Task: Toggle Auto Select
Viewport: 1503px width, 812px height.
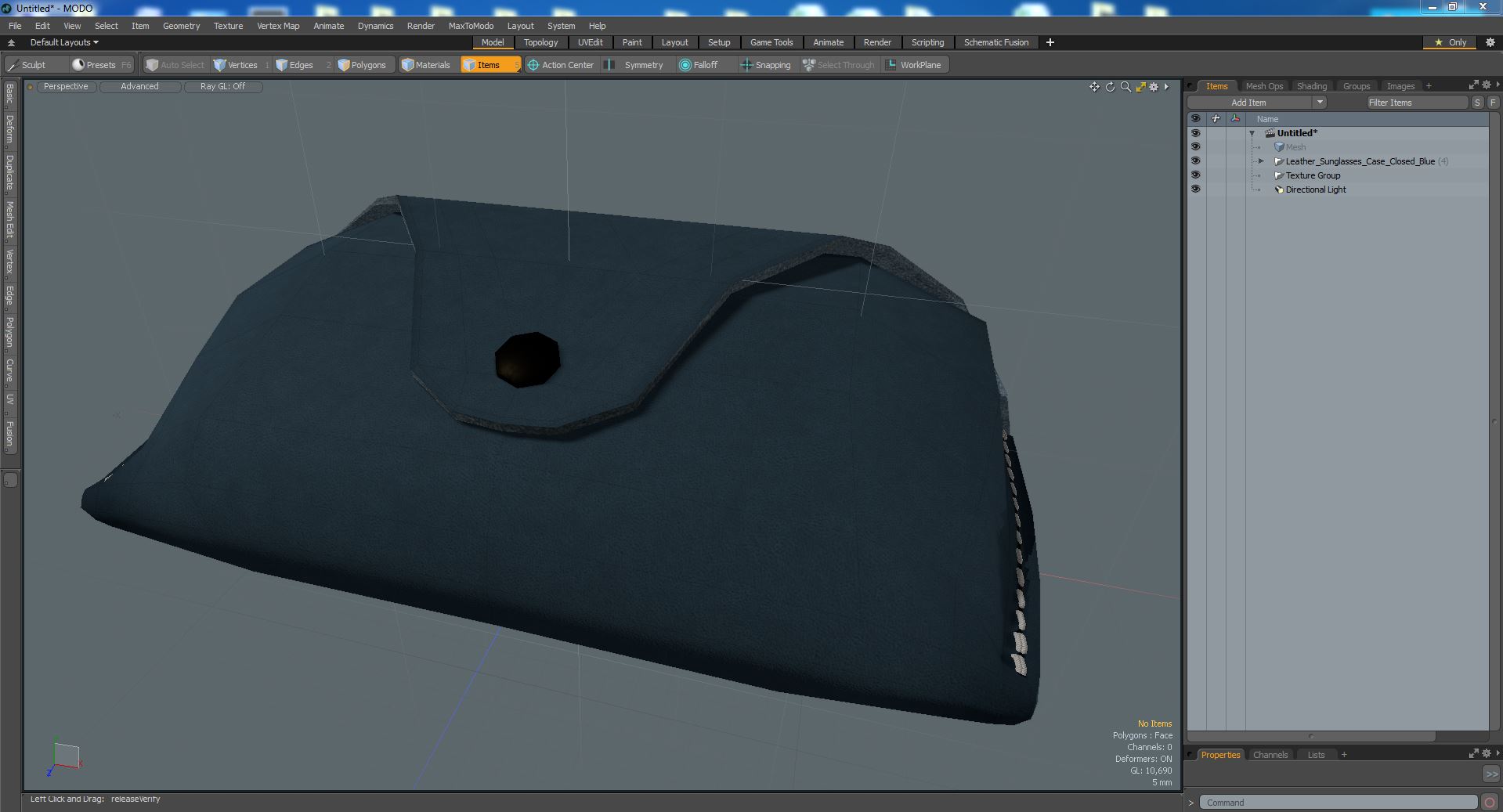Action: [x=175, y=65]
